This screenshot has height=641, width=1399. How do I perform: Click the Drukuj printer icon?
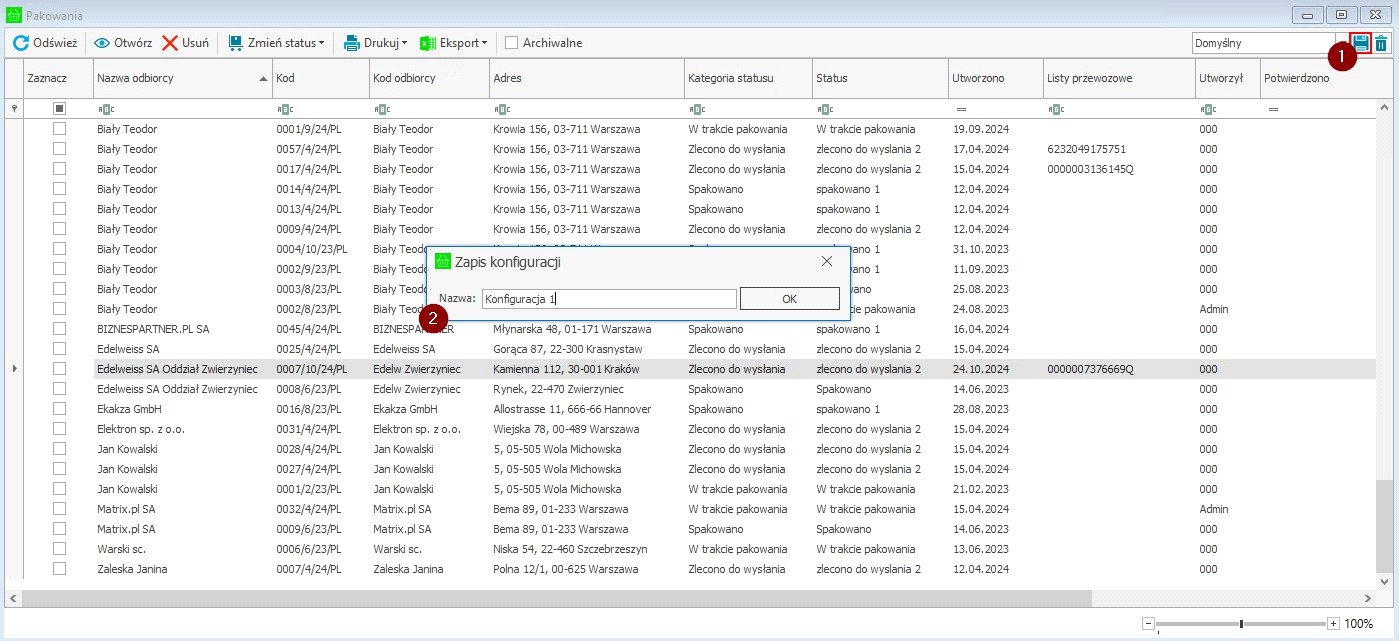pos(352,43)
